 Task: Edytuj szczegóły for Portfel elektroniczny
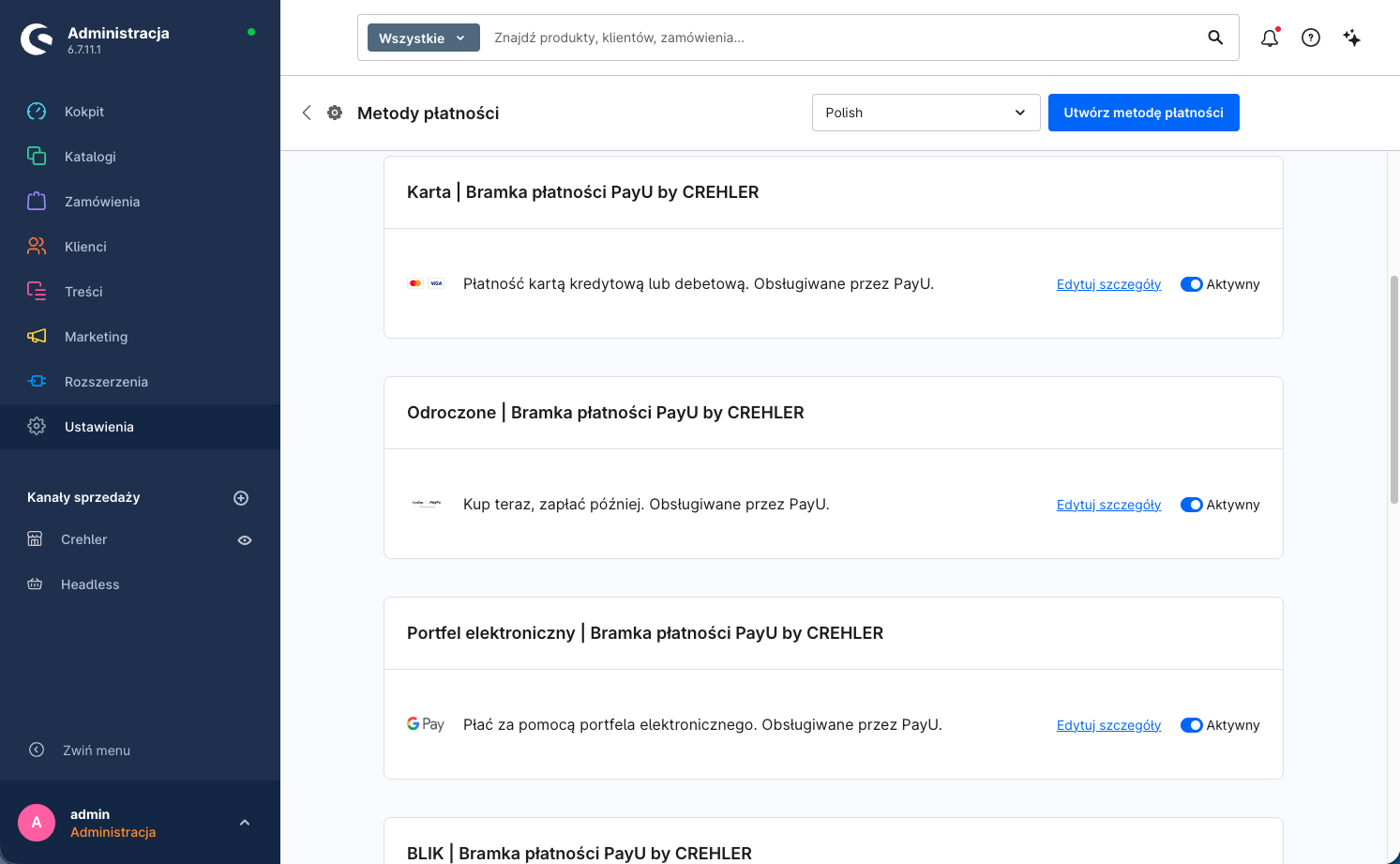(x=1108, y=725)
